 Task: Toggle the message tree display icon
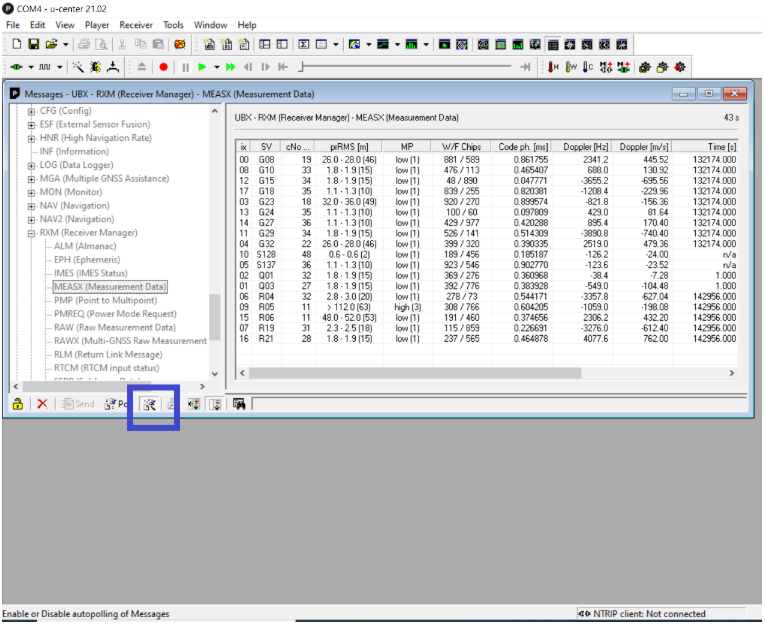pyautogui.click(x=215, y=403)
